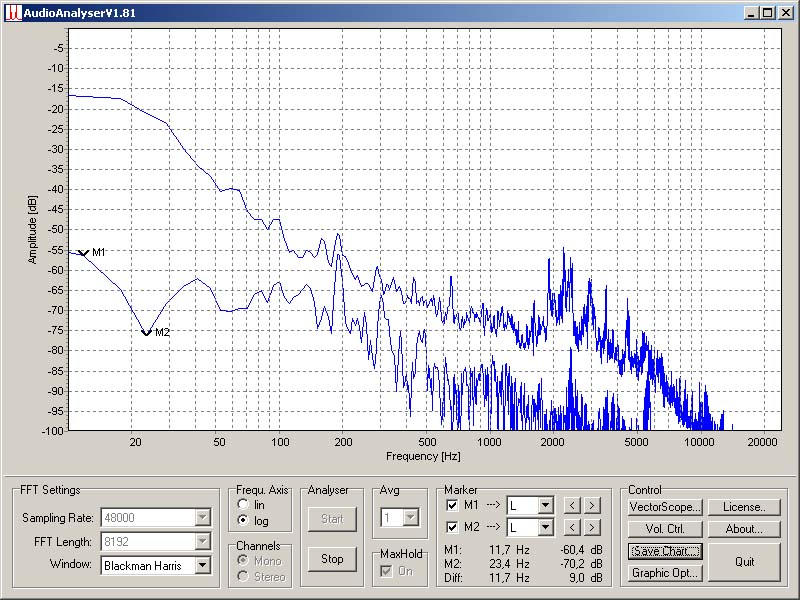Viewport: 800px width, 600px height.
Task: Click the M2 frequency value 23,4 Hz
Action: click(x=509, y=564)
